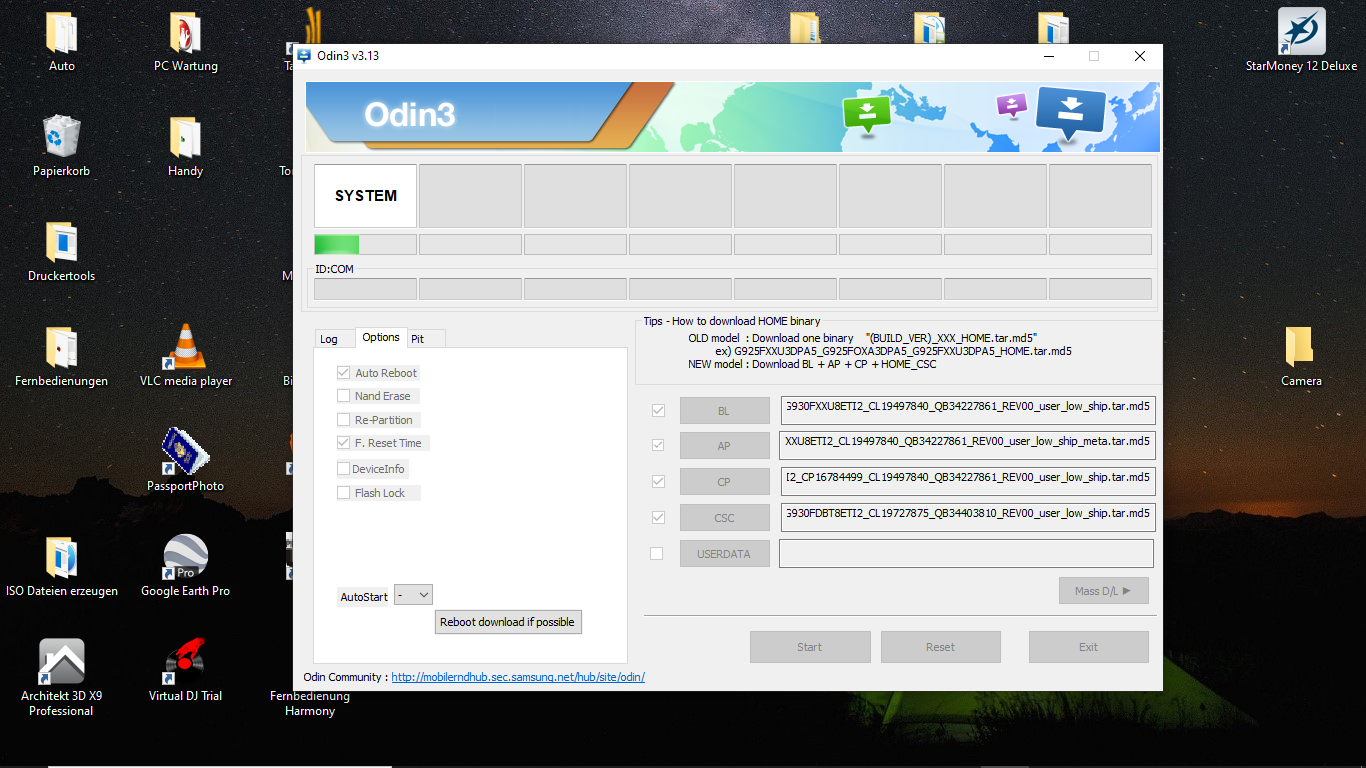Viewport: 1366px width, 768px height.
Task: Click the CP file path field
Action: point(967,481)
